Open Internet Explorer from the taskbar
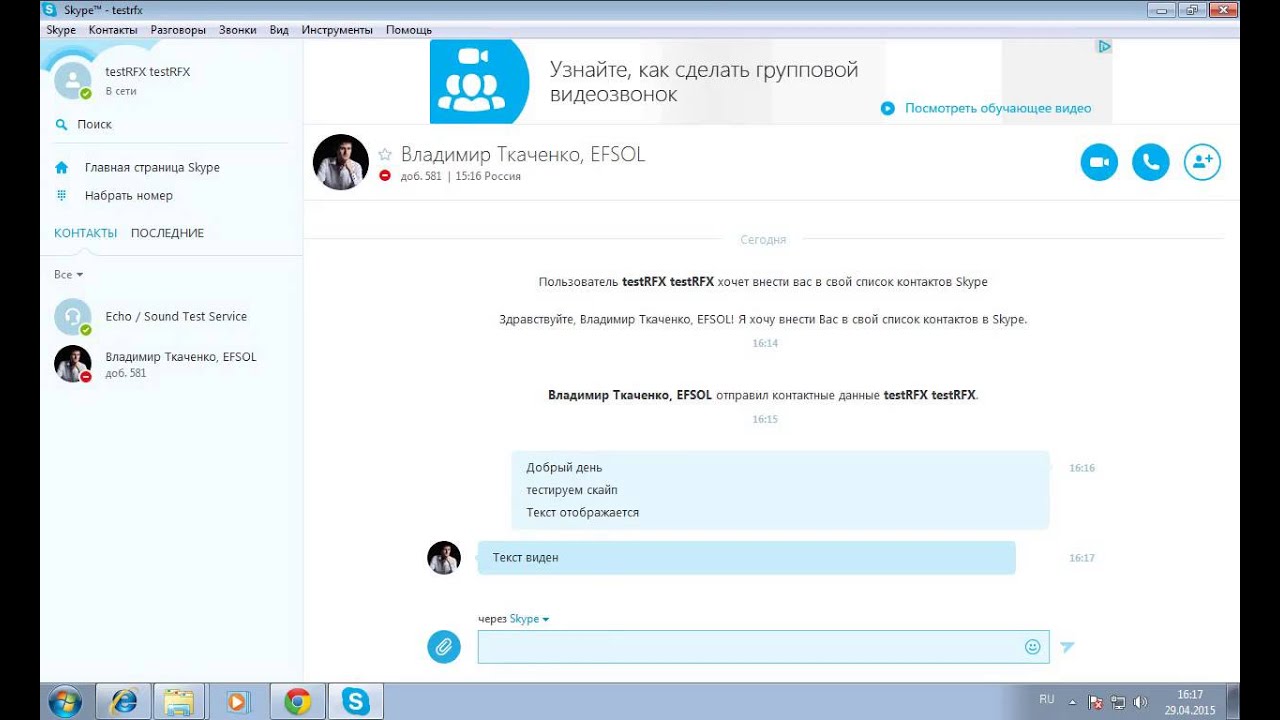 (124, 701)
